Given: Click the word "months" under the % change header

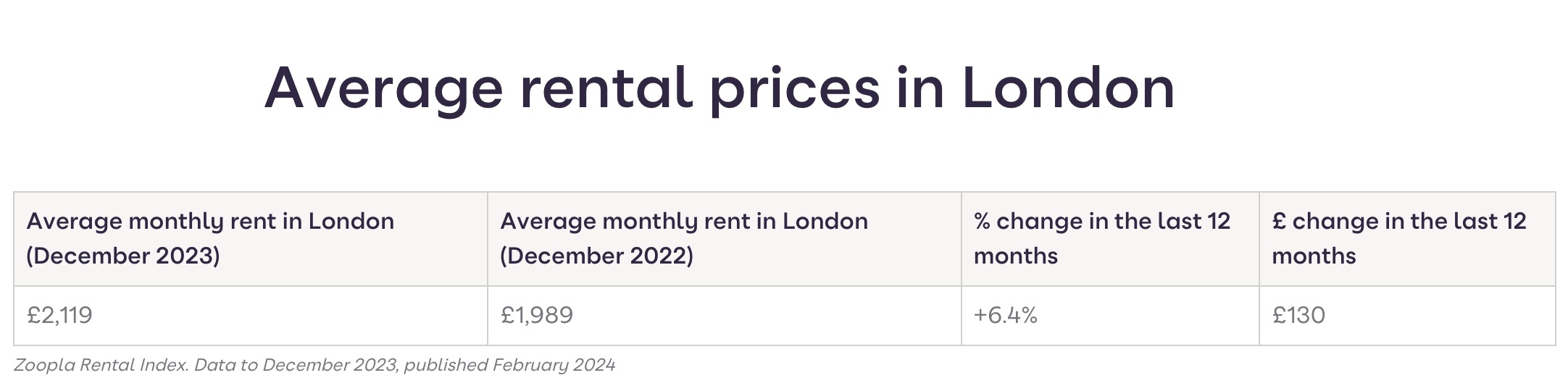Looking at the screenshot, I should [1015, 256].
